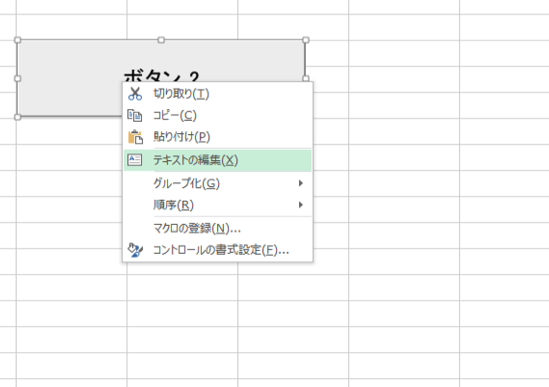The width and height of the screenshot is (549, 387).
Task: Click the copy icon beside コピー
Action: click(x=135, y=116)
